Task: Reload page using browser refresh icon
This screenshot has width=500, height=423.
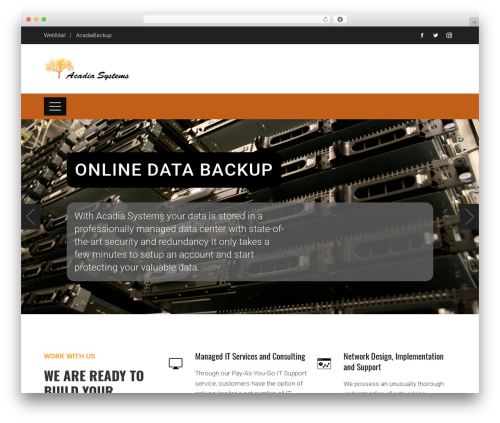Action: 325,19
